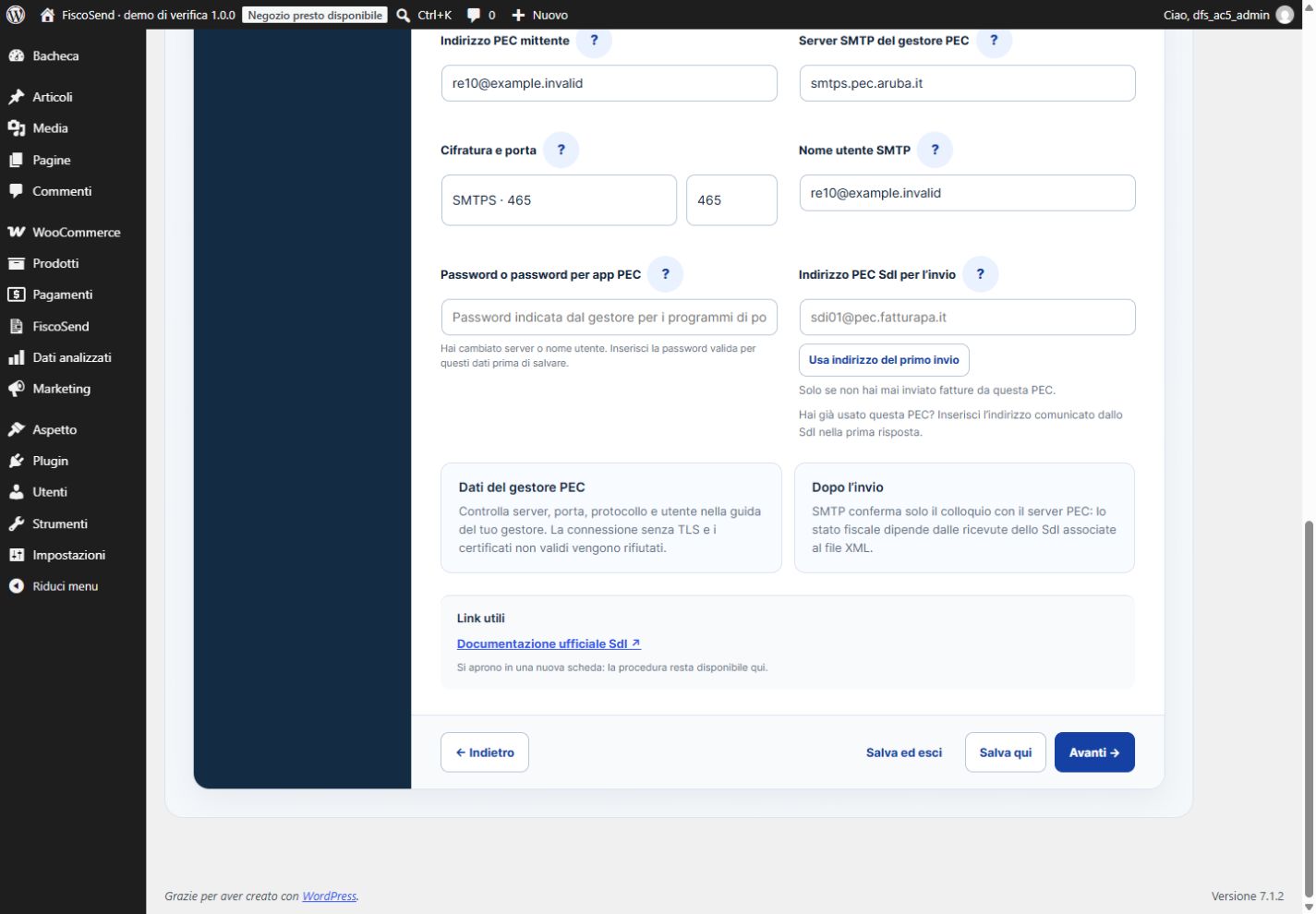1316x914 pixels.
Task: Open the Marketing sidebar menu
Action: [73, 389]
